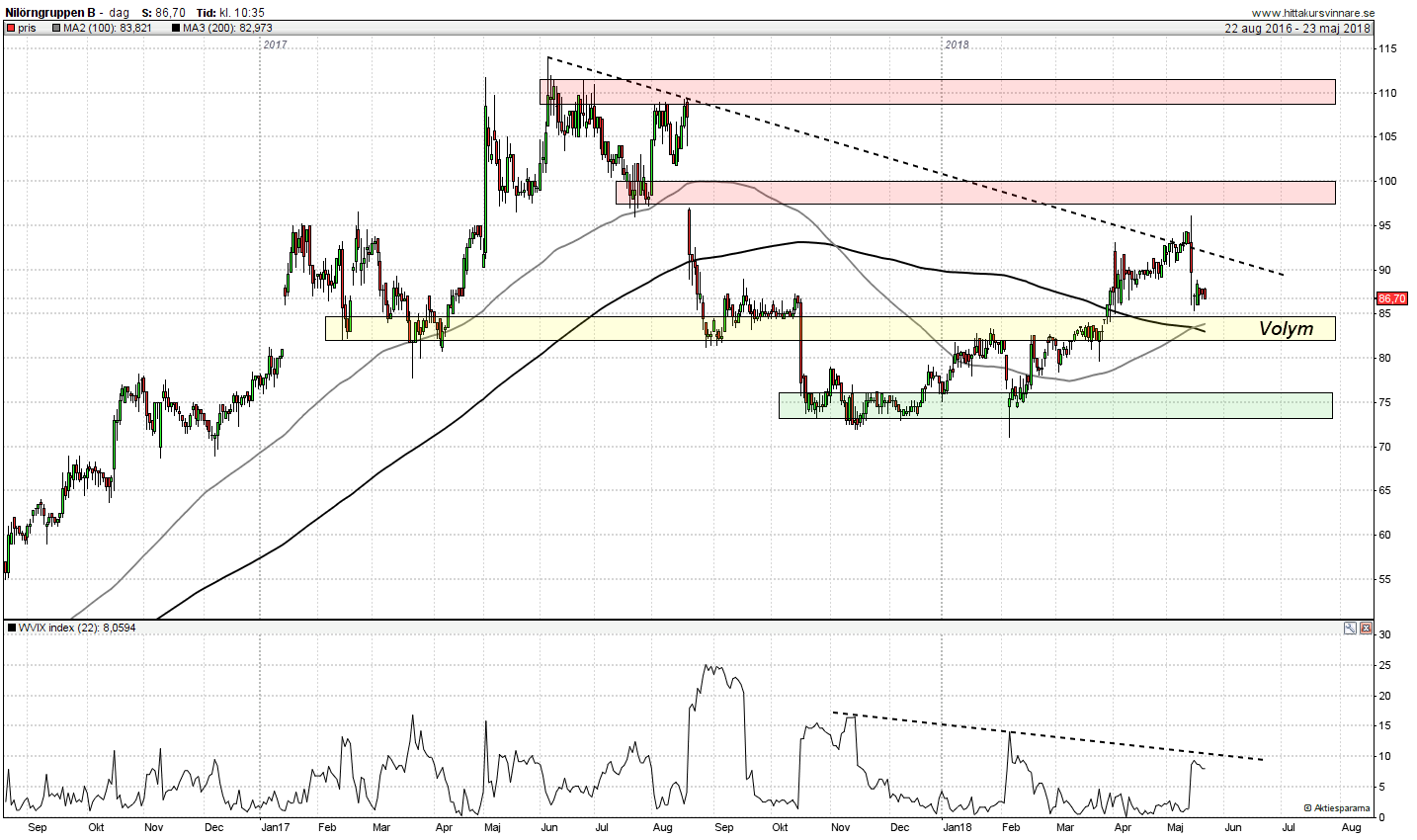The image size is (1417, 840).
Task: Close the WVIX index panel
Action: tap(1366, 628)
